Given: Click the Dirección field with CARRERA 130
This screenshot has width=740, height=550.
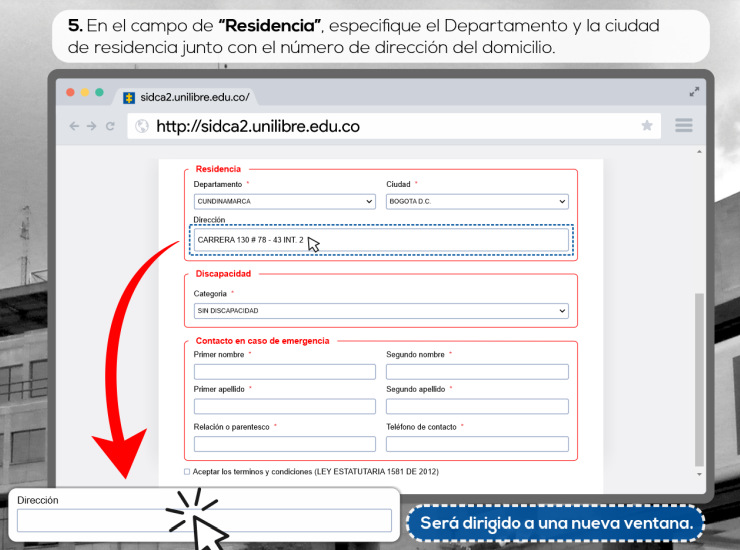Looking at the screenshot, I should tap(381, 240).
